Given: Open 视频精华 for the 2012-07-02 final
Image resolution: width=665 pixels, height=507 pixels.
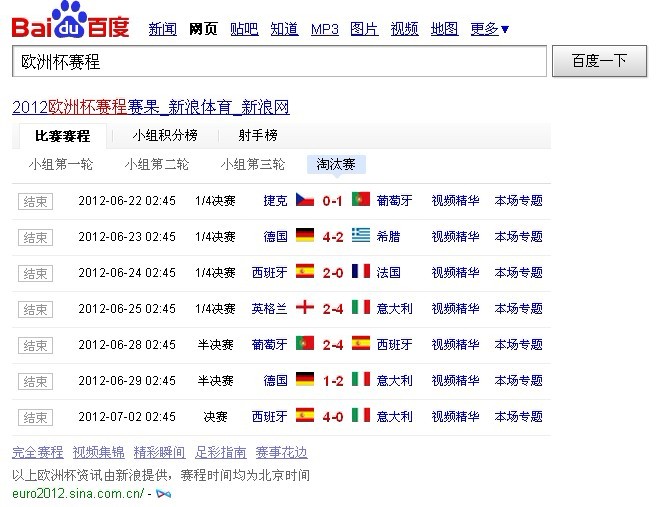Looking at the screenshot, I should click(x=455, y=416).
